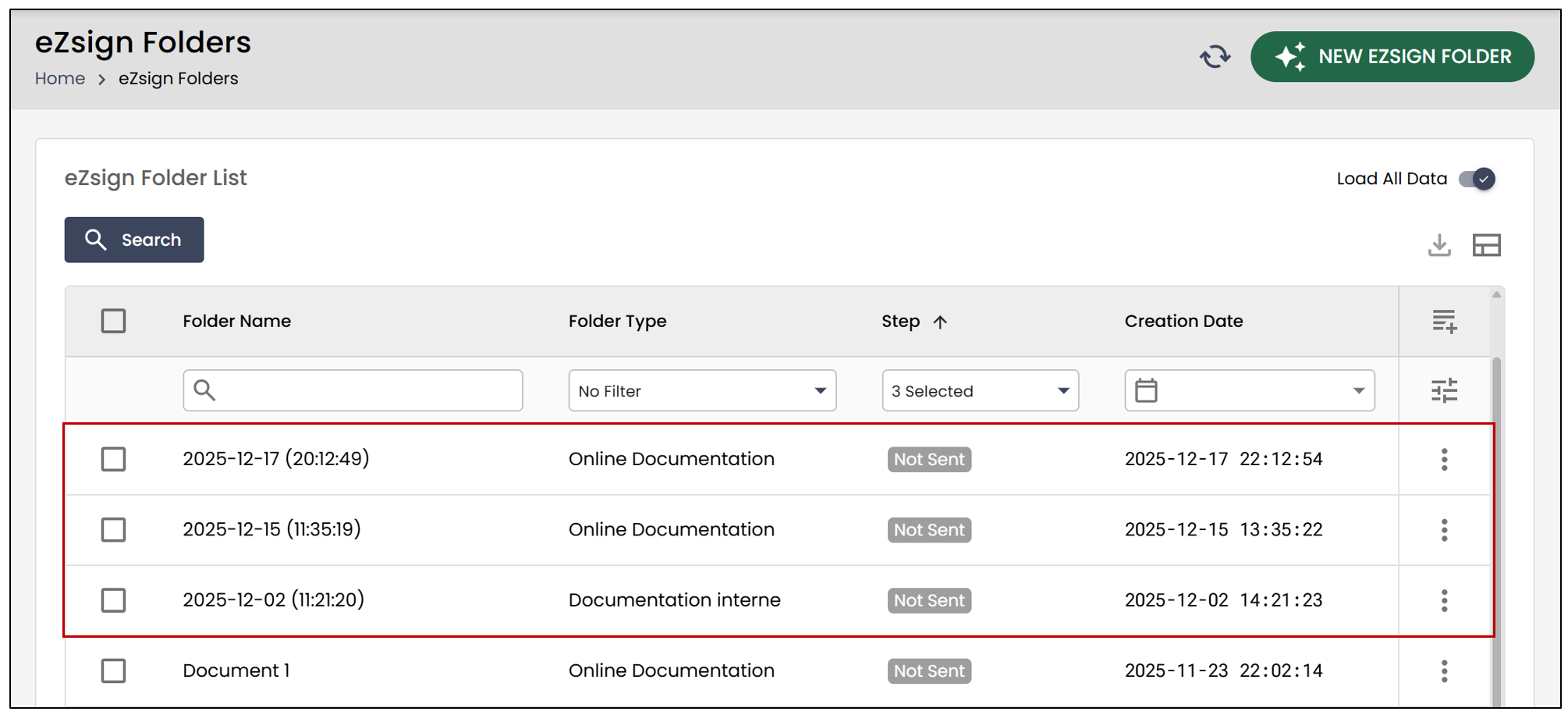Toggle the Load All Data switch
The width and height of the screenshot is (1568, 715).
tap(1477, 179)
